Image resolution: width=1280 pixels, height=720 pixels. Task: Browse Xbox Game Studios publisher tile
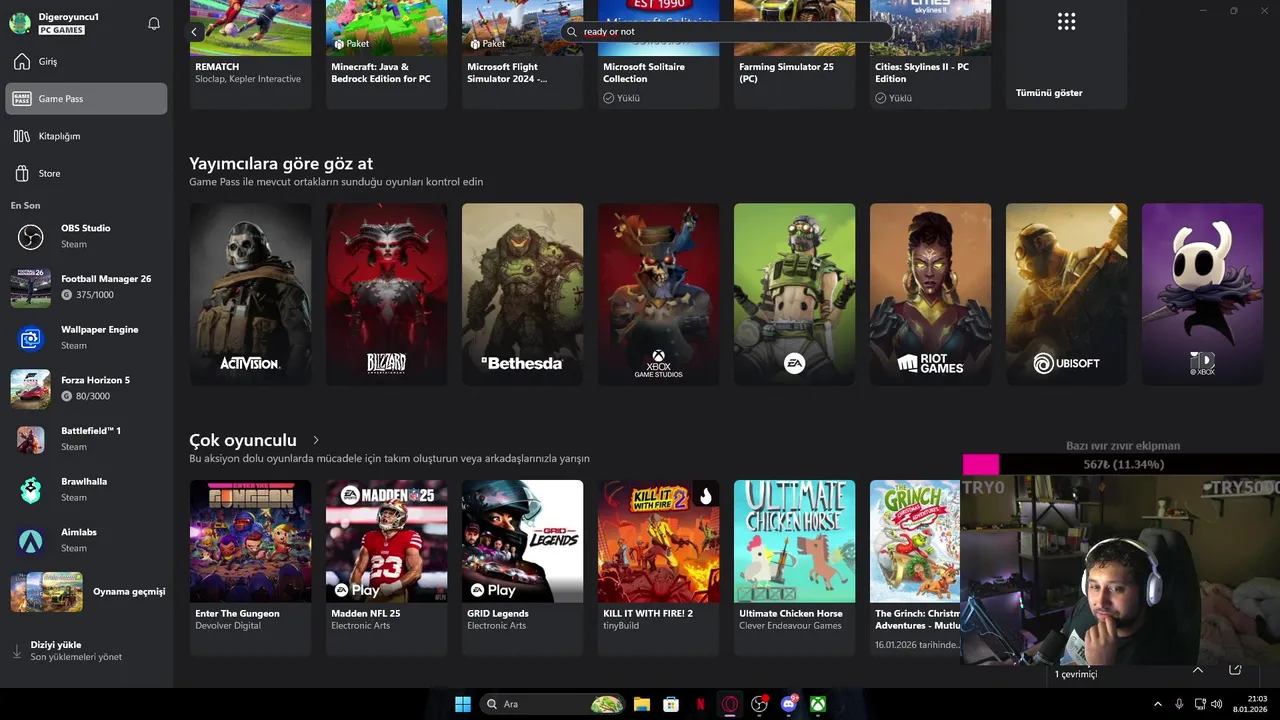(658, 294)
